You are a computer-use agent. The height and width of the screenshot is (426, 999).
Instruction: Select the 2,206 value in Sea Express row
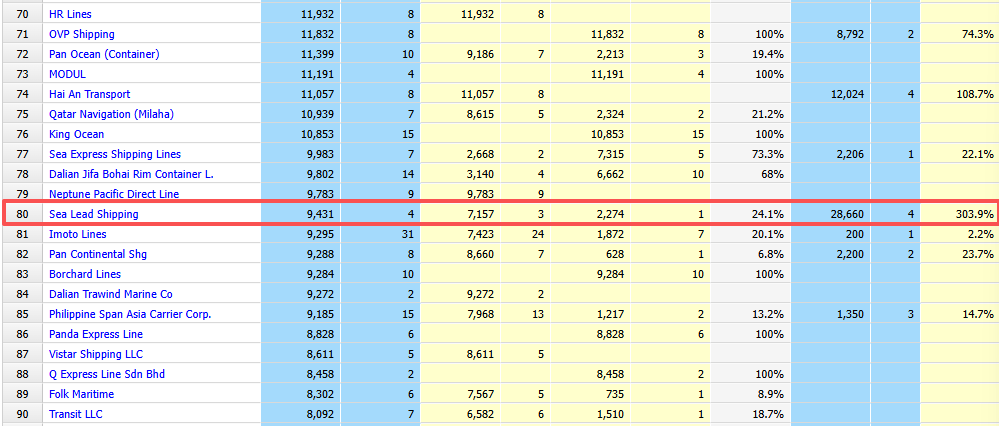(851, 154)
